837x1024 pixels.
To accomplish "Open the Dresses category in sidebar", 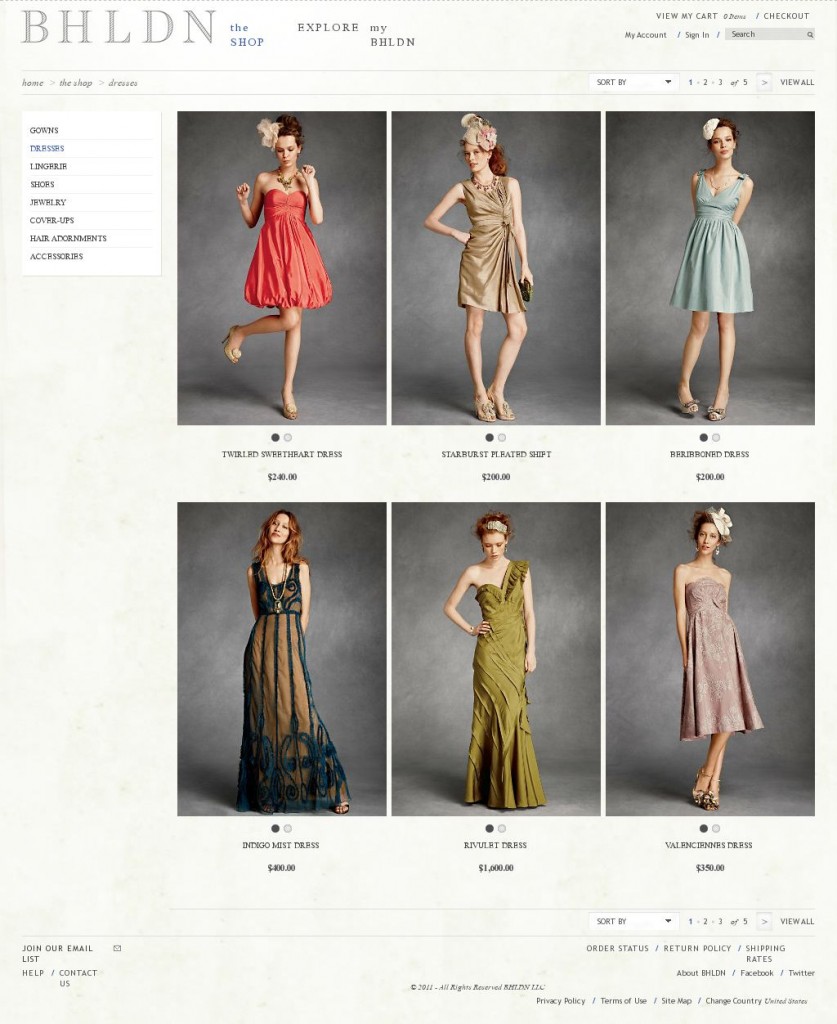I will [47, 148].
